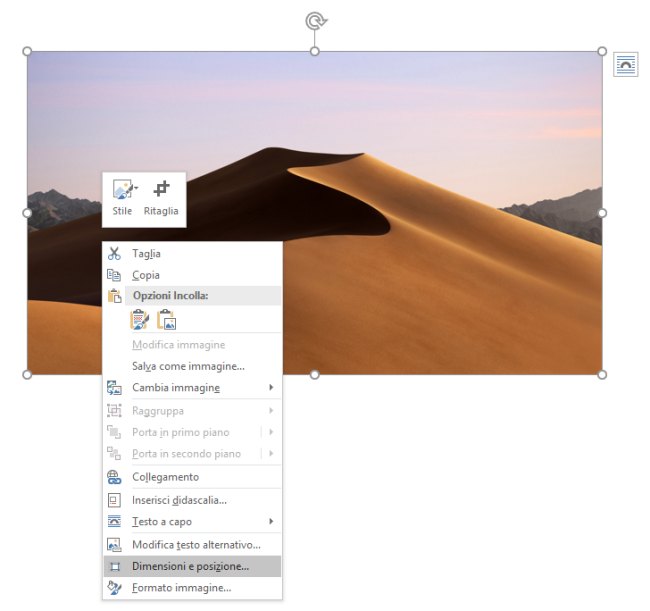Choose Formato immagine... entry

pos(192,588)
